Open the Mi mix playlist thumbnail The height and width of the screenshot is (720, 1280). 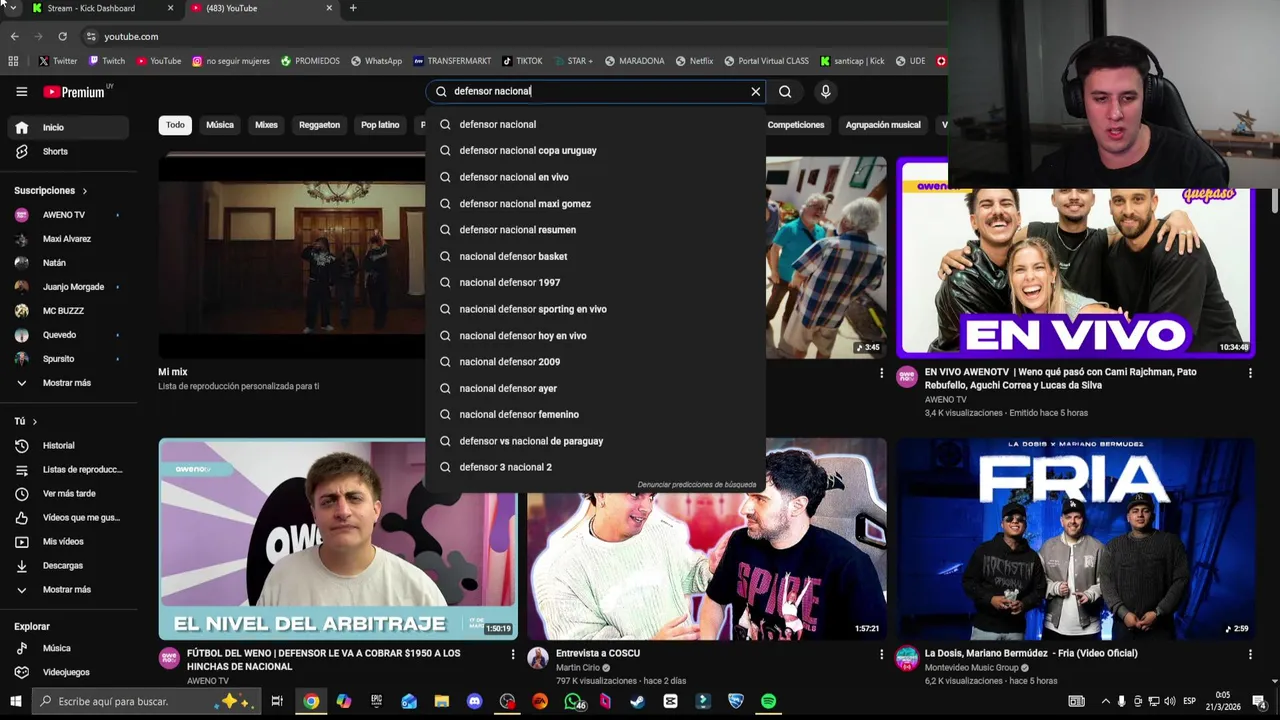coord(292,257)
